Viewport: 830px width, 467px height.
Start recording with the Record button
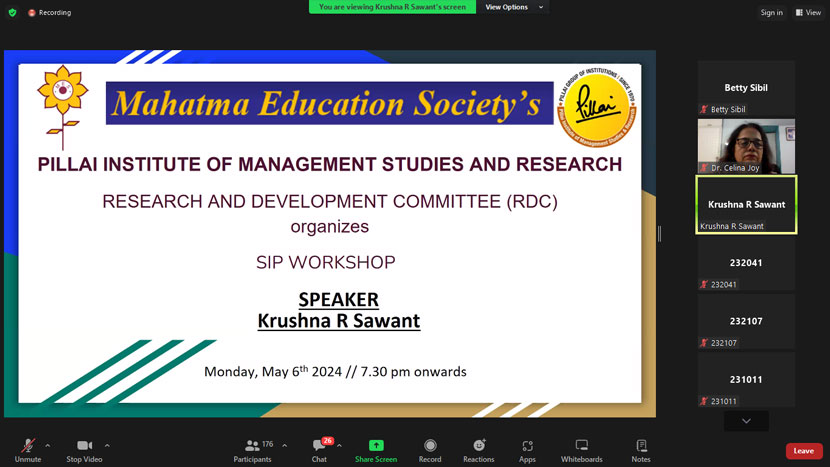click(x=430, y=449)
